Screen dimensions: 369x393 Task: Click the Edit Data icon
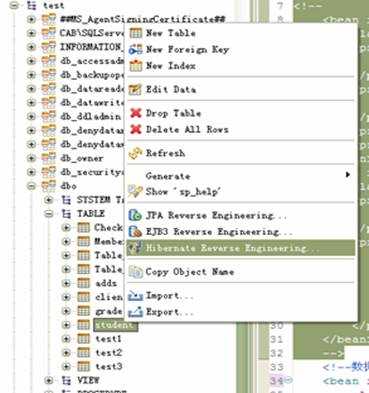pos(135,89)
